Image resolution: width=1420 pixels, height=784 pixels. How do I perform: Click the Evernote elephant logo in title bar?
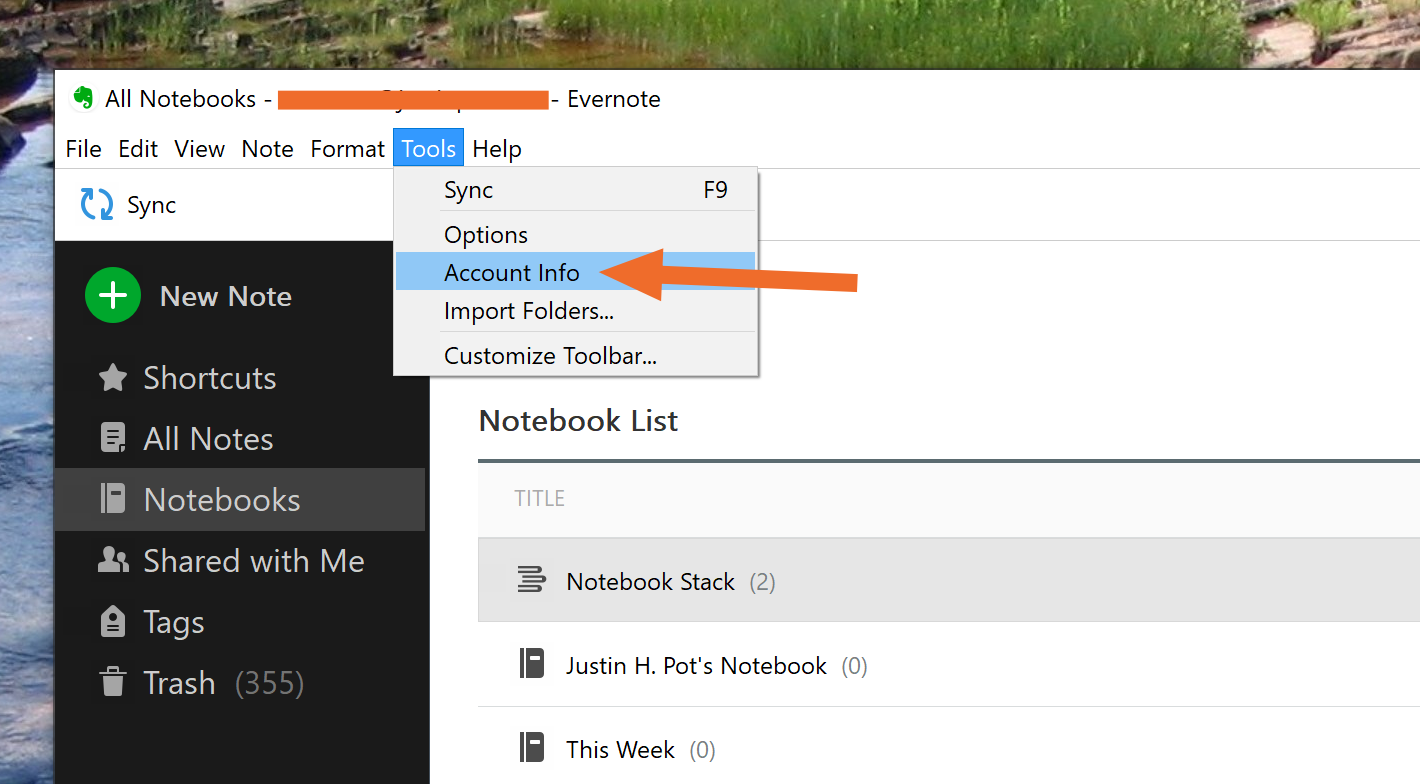(84, 99)
